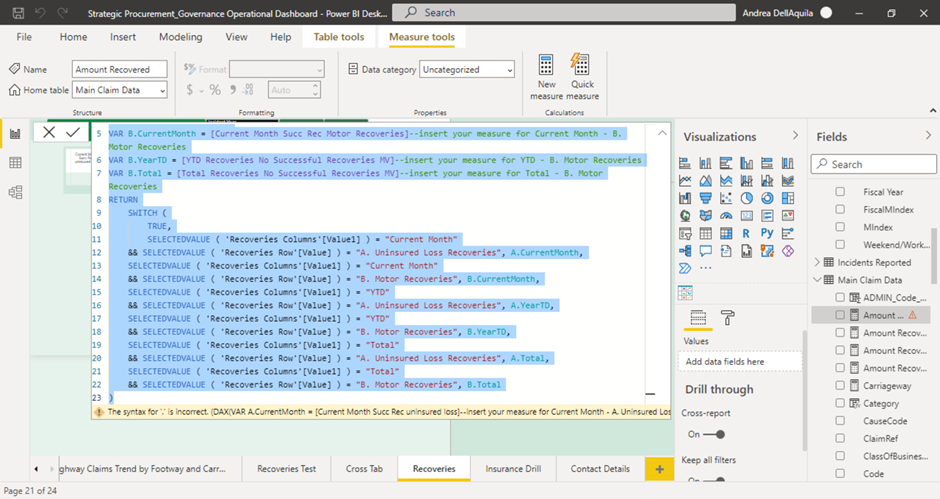Image resolution: width=940 pixels, height=499 pixels.
Task: Choose the Map globe visual
Action: click(685, 215)
